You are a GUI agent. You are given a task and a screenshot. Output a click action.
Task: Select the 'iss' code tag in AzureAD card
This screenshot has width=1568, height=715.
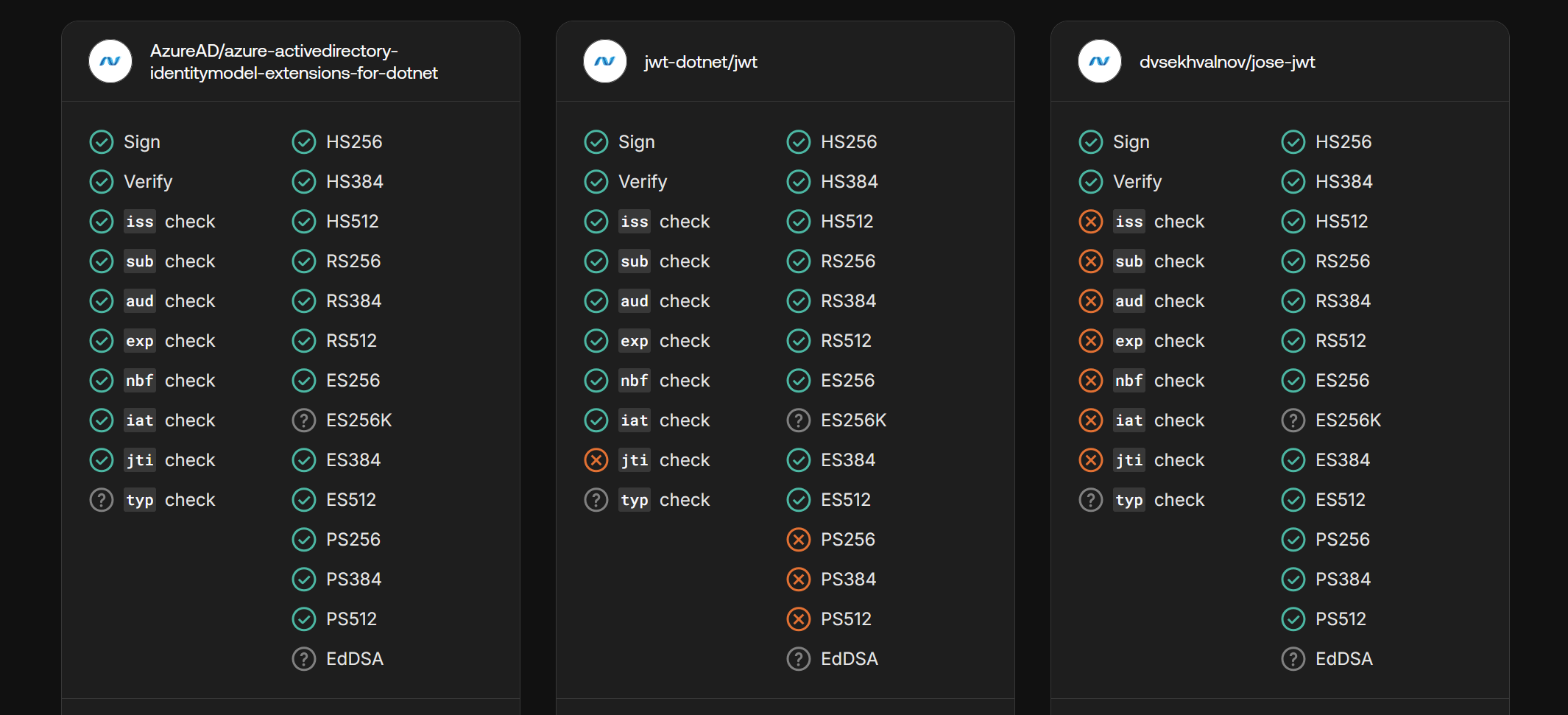pyautogui.click(x=140, y=221)
